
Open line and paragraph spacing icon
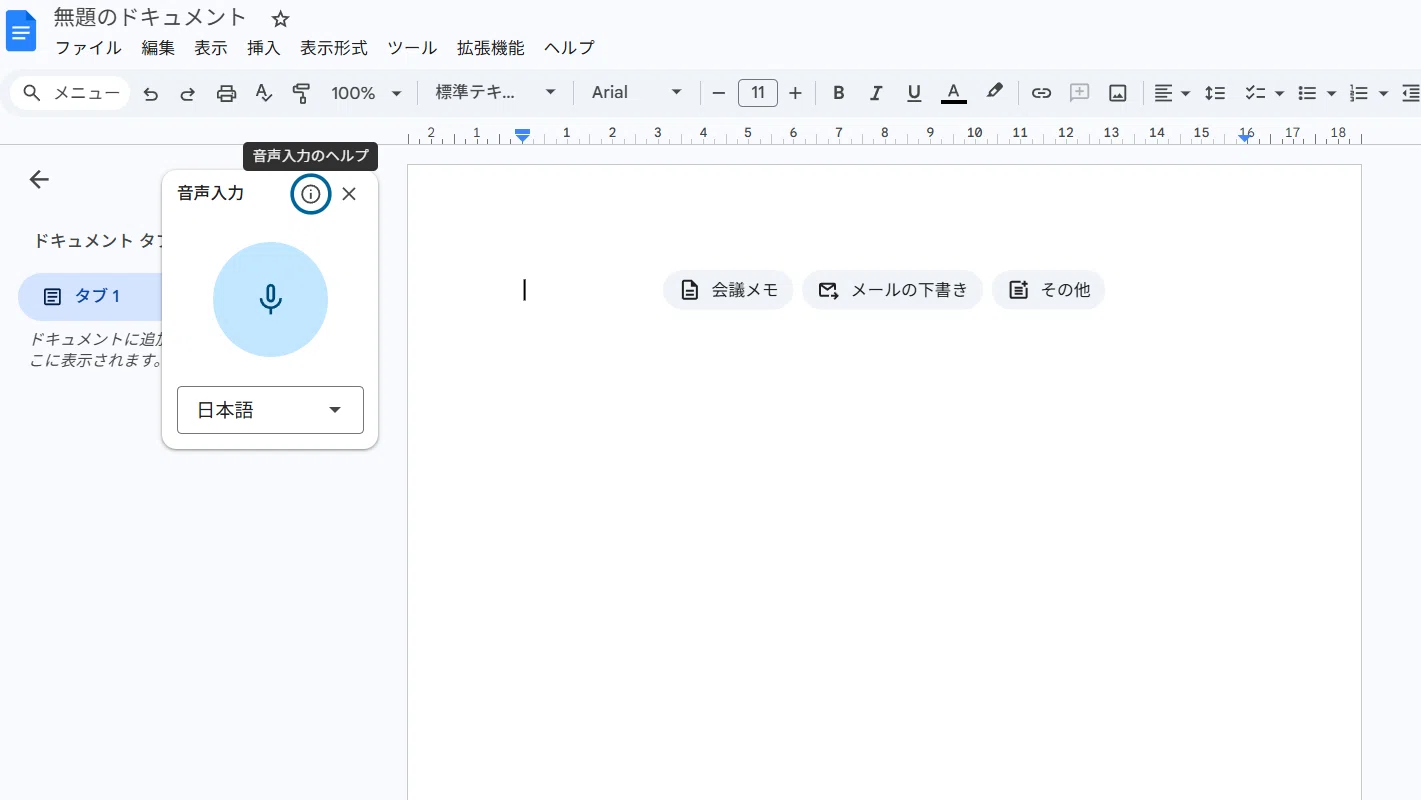point(1215,93)
